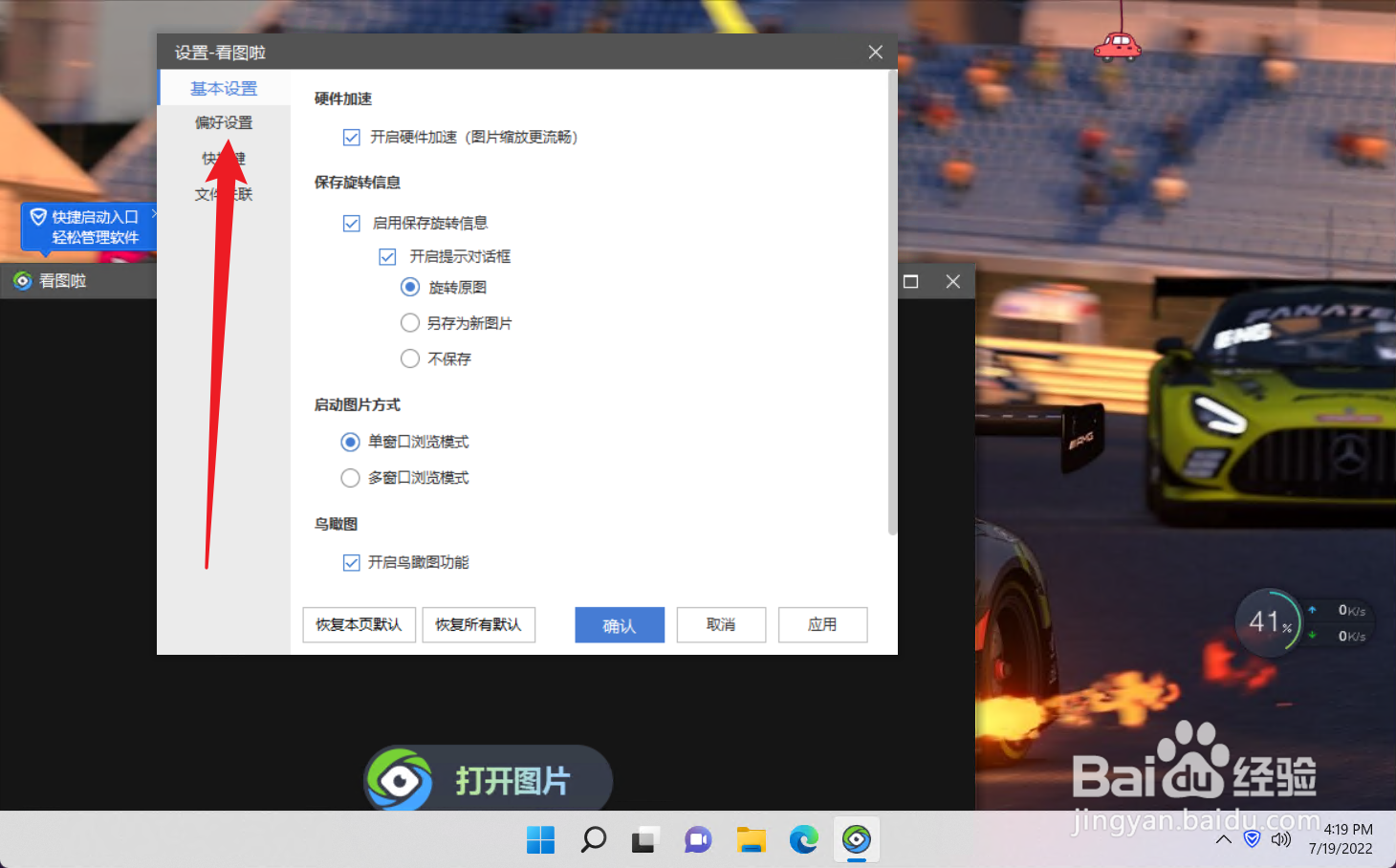
Task: Close the 看图啦 viewer window
Action: click(952, 281)
